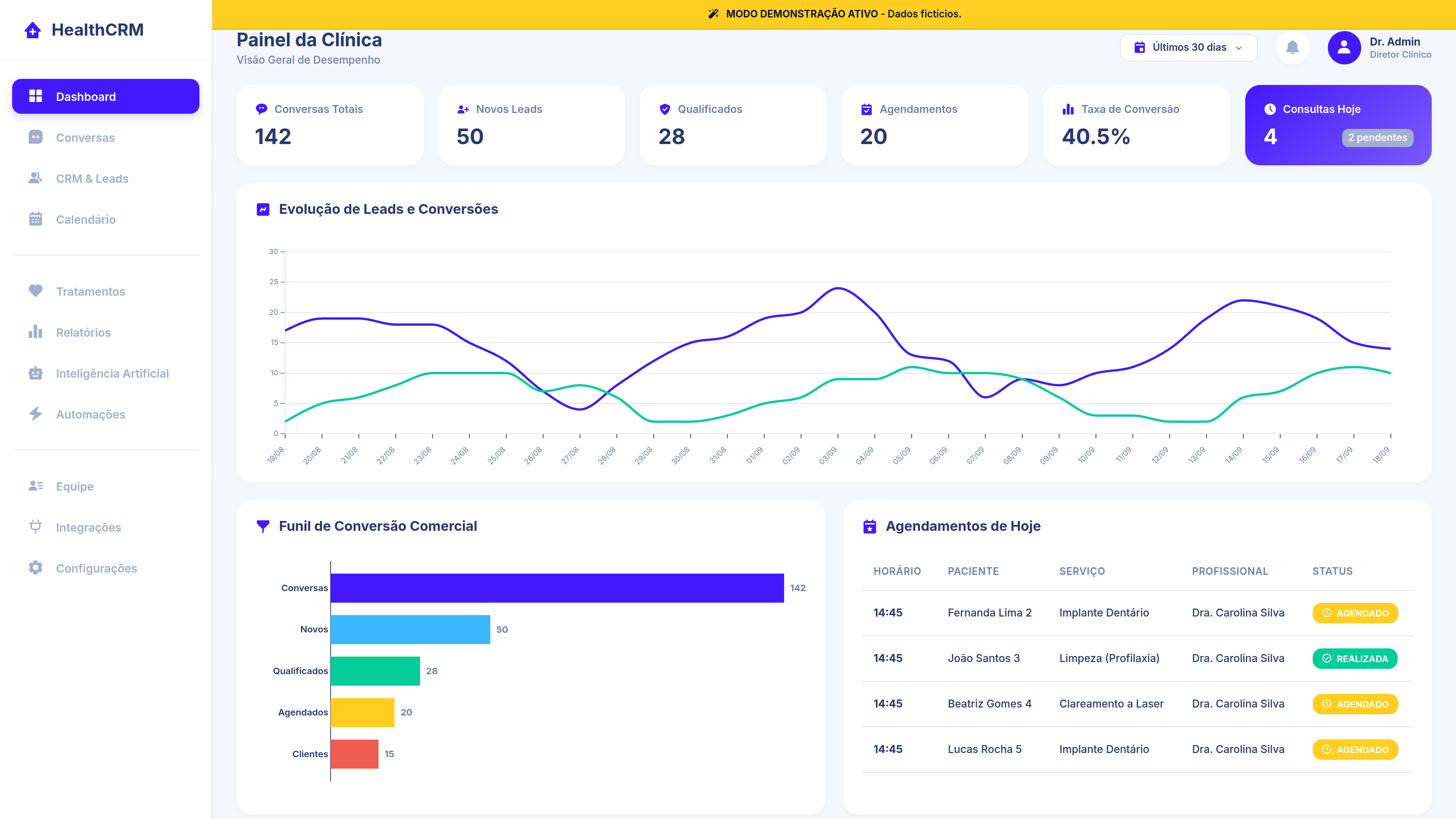
Task: Click the CRM & Leads people icon
Action: click(x=36, y=178)
